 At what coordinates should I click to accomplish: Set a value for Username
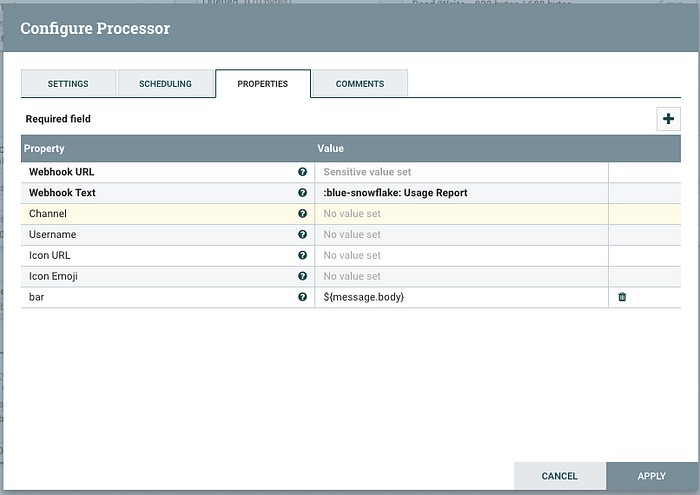[x=461, y=234]
